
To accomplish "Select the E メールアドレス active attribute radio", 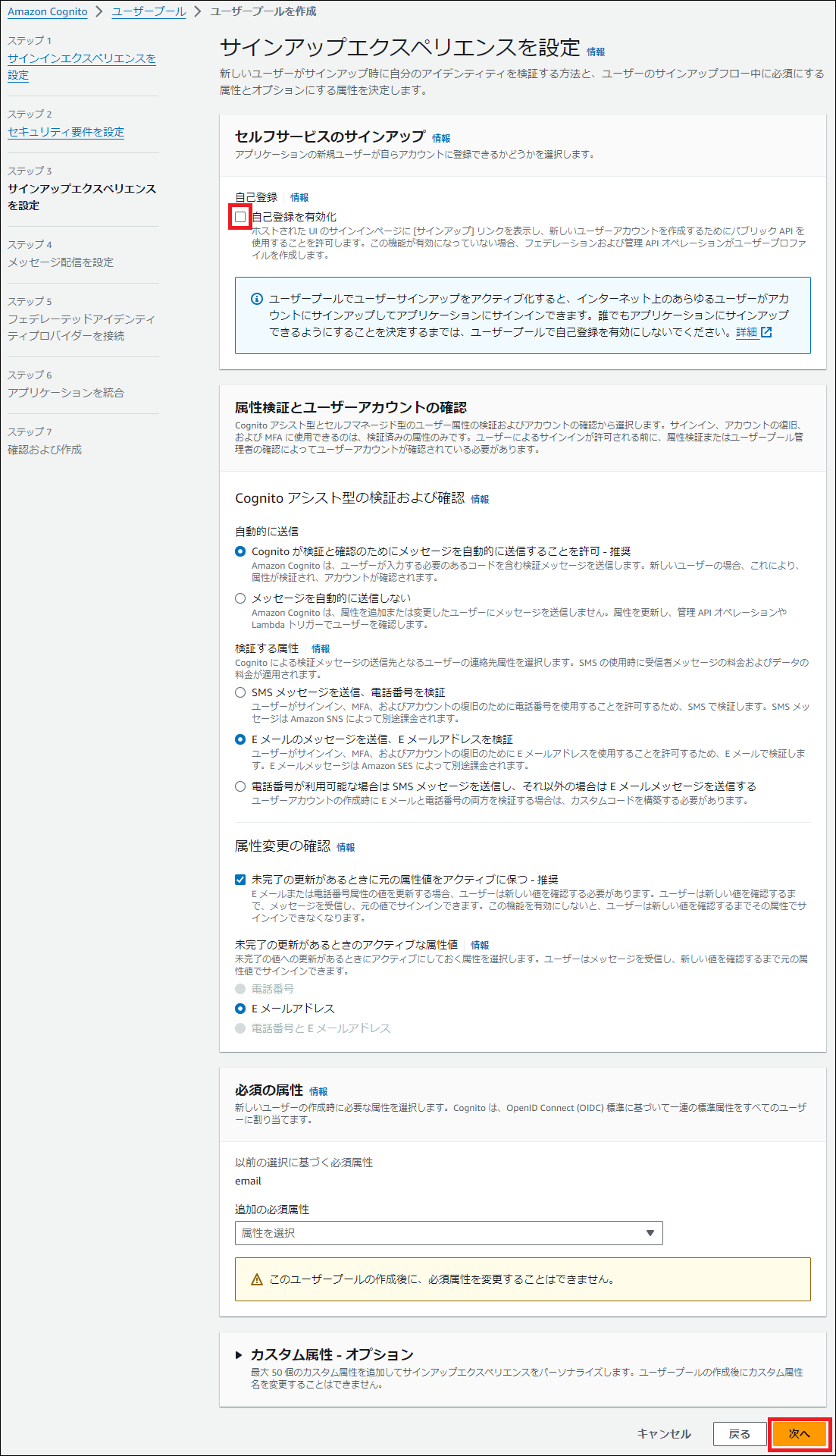I will [x=240, y=1009].
